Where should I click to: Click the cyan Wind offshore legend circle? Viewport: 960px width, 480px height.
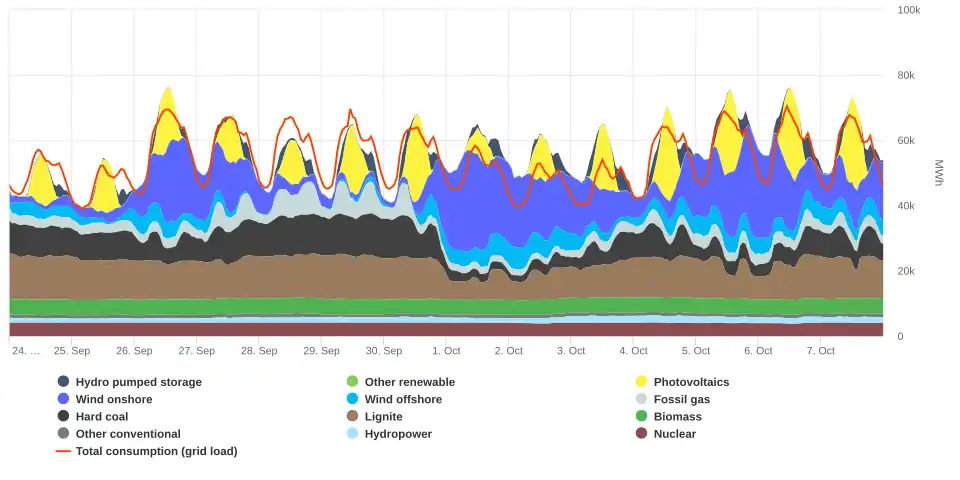(352, 399)
